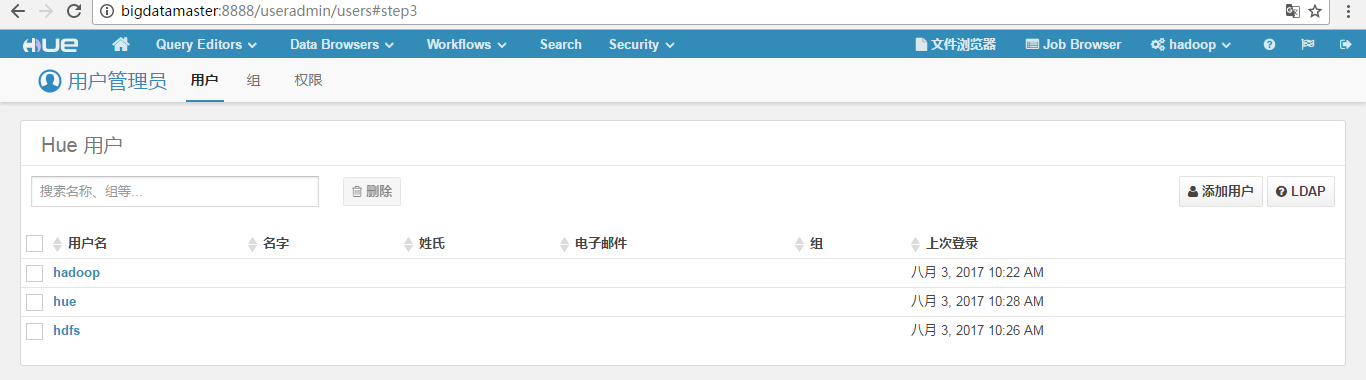This screenshot has width=1366, height=380.
Task: Click the 添加用户 button
Action: pyautogui.click(x=1220, y=192)
